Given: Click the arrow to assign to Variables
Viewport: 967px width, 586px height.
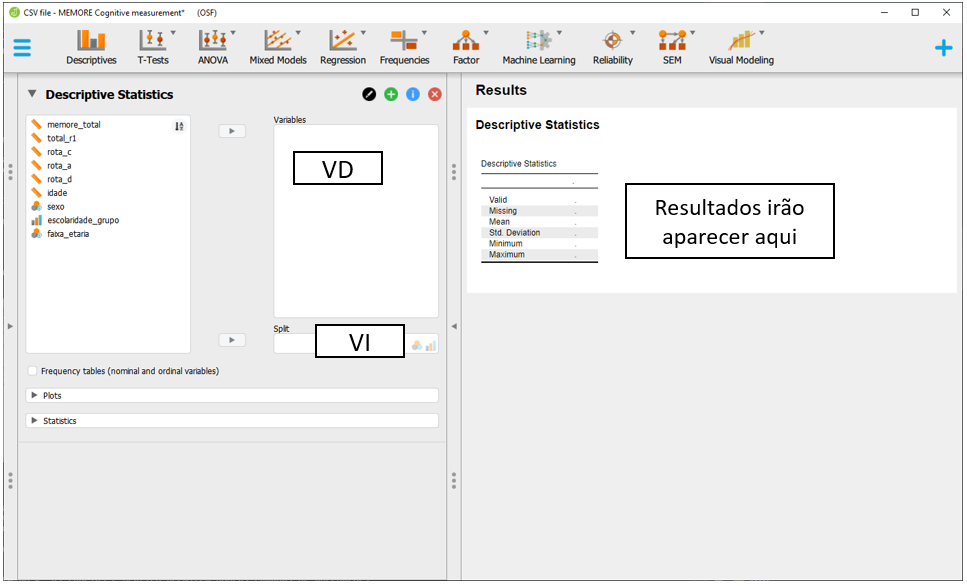Looking at the screenshot, I should [x=231, y=131].
